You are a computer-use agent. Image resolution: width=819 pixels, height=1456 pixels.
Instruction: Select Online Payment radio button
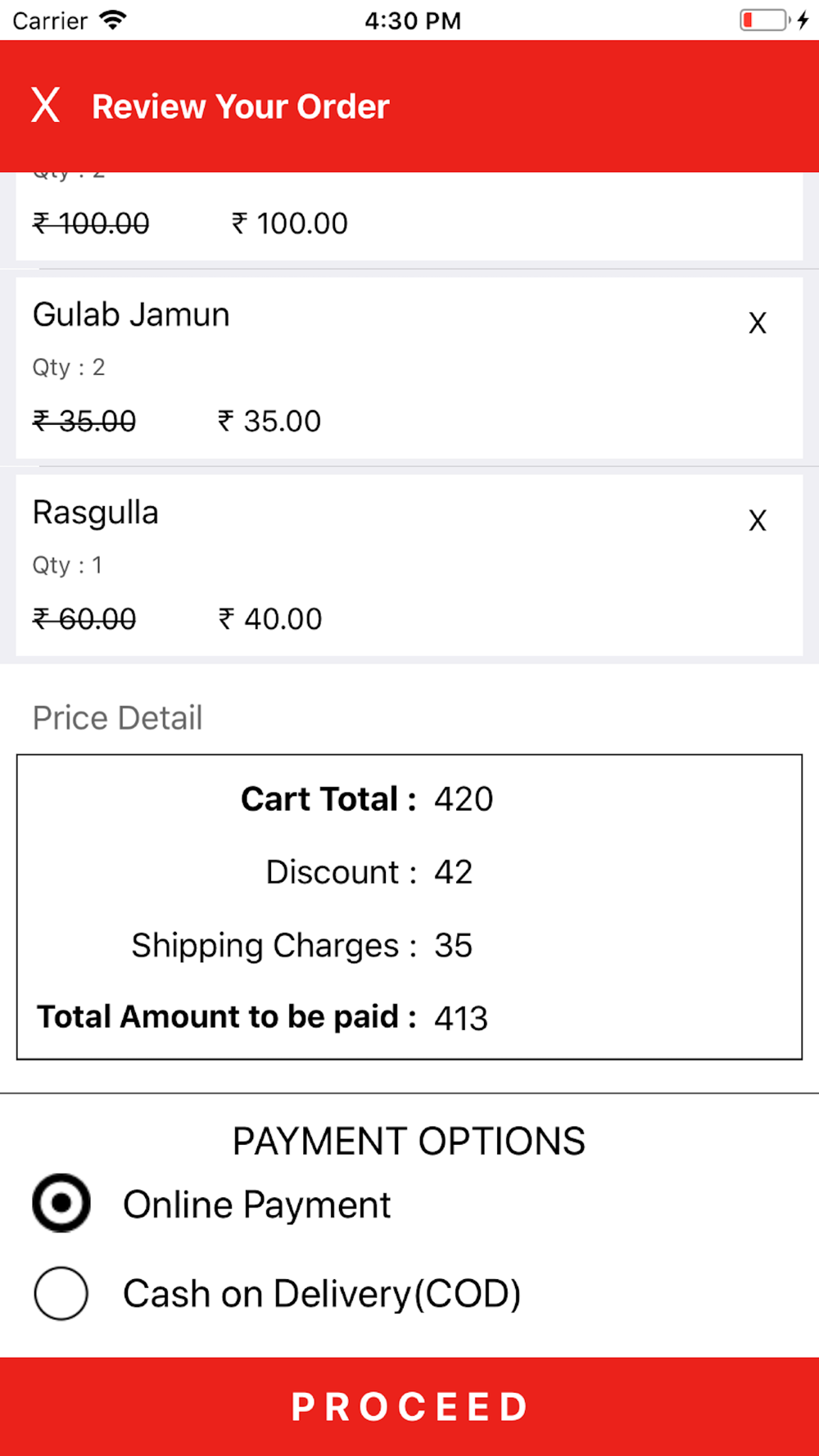(61, 1203)
